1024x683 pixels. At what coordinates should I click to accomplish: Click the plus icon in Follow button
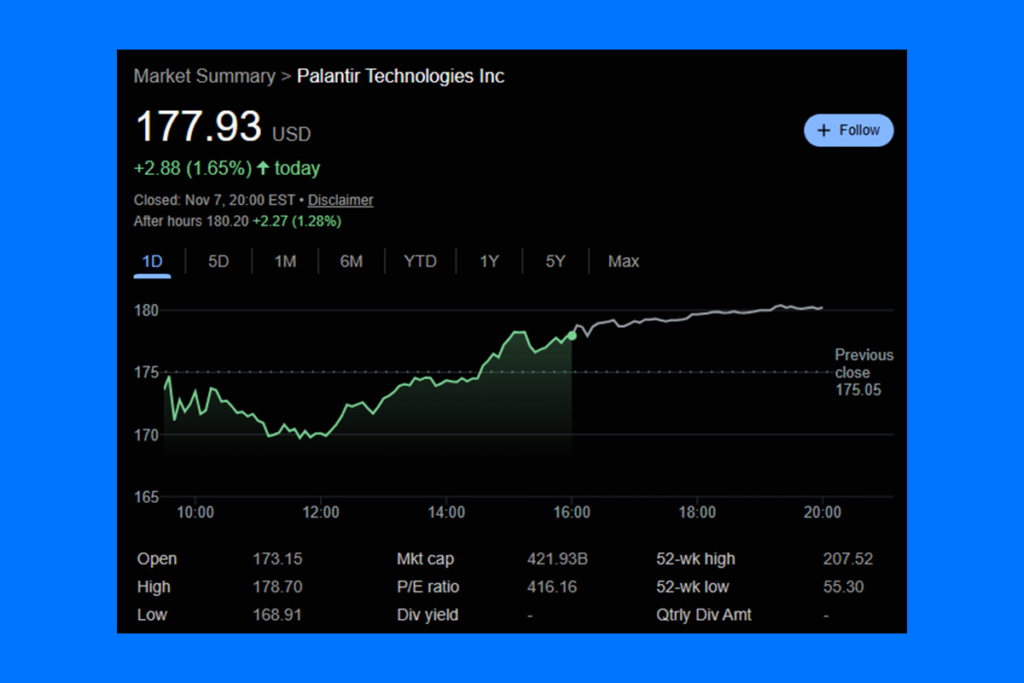coord(824,130)
